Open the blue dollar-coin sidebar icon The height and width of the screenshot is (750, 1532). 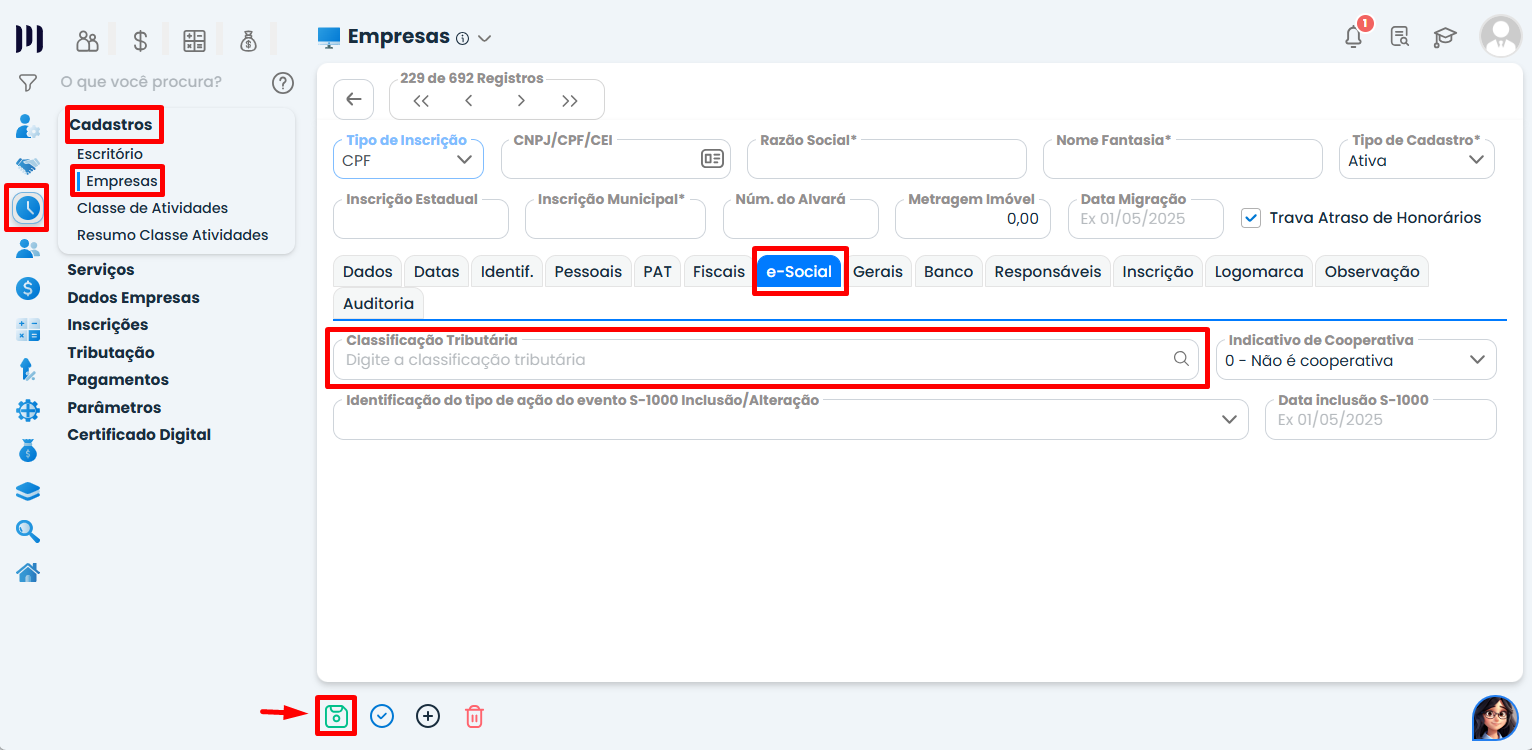point(28,289)
